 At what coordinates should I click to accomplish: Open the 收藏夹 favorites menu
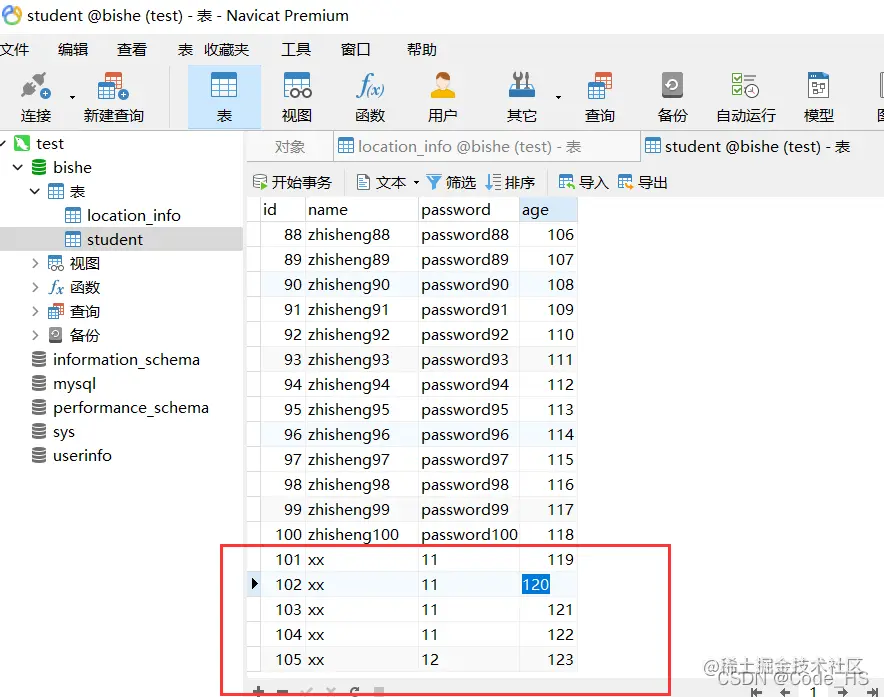(x=227, y=50)
